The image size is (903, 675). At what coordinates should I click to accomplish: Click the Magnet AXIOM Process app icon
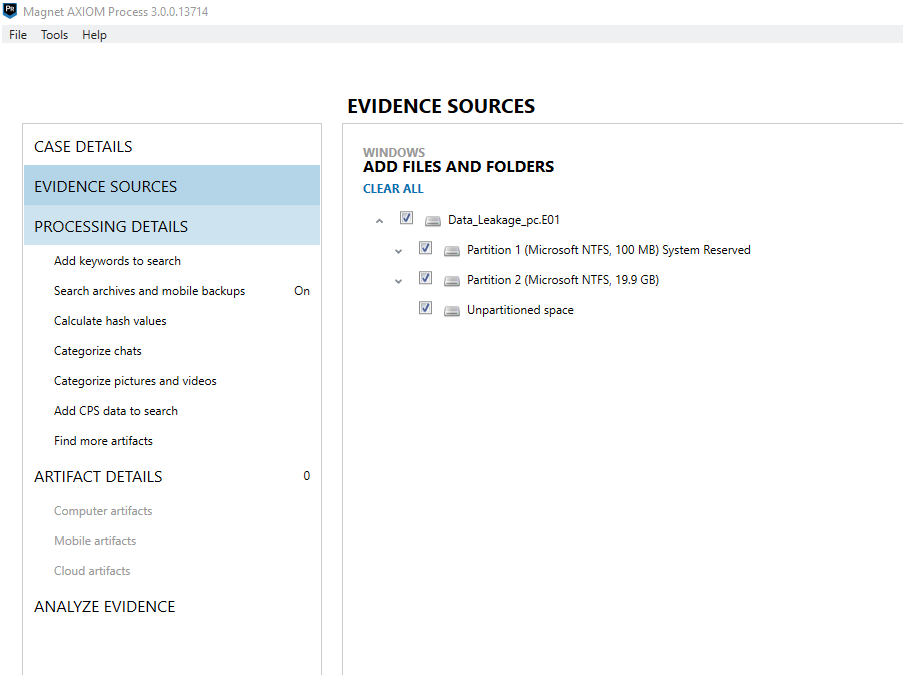tap(10, 10)
